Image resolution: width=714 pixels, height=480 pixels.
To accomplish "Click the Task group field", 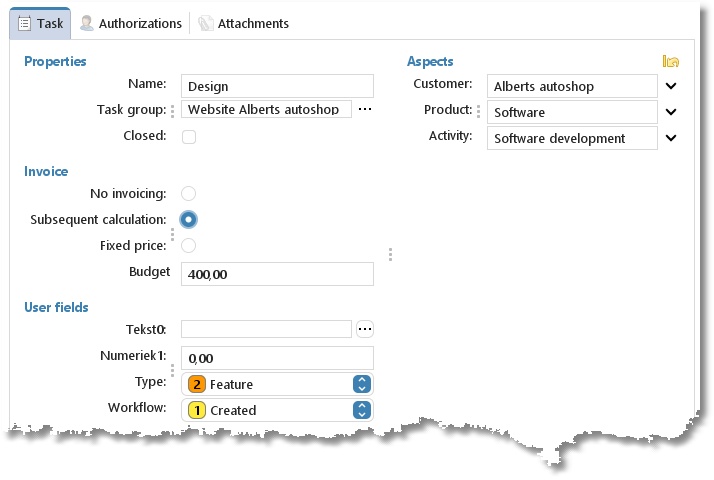I will click(x=266, y=109).
